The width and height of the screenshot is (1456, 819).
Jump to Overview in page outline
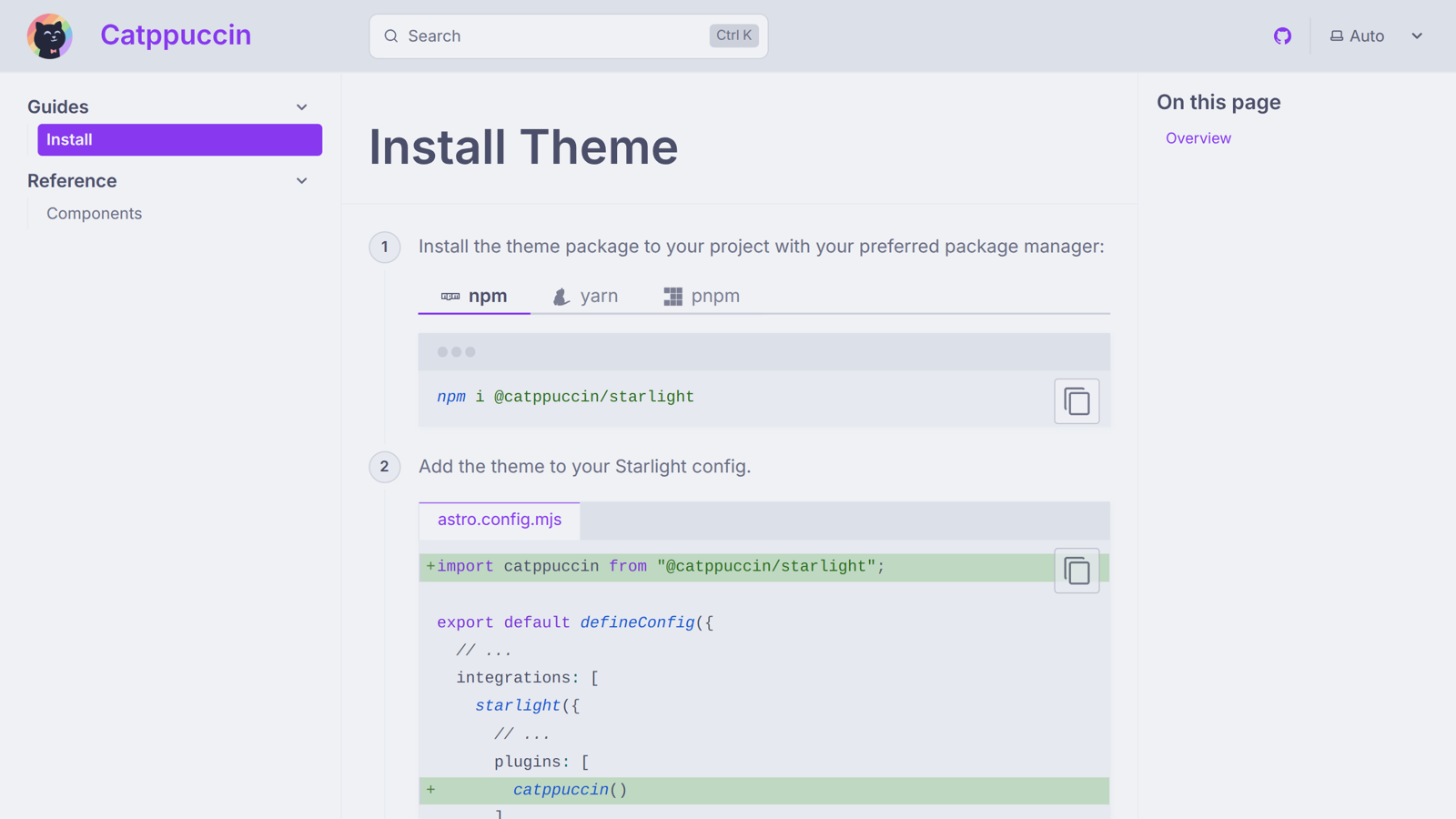tap(1198, 138)
